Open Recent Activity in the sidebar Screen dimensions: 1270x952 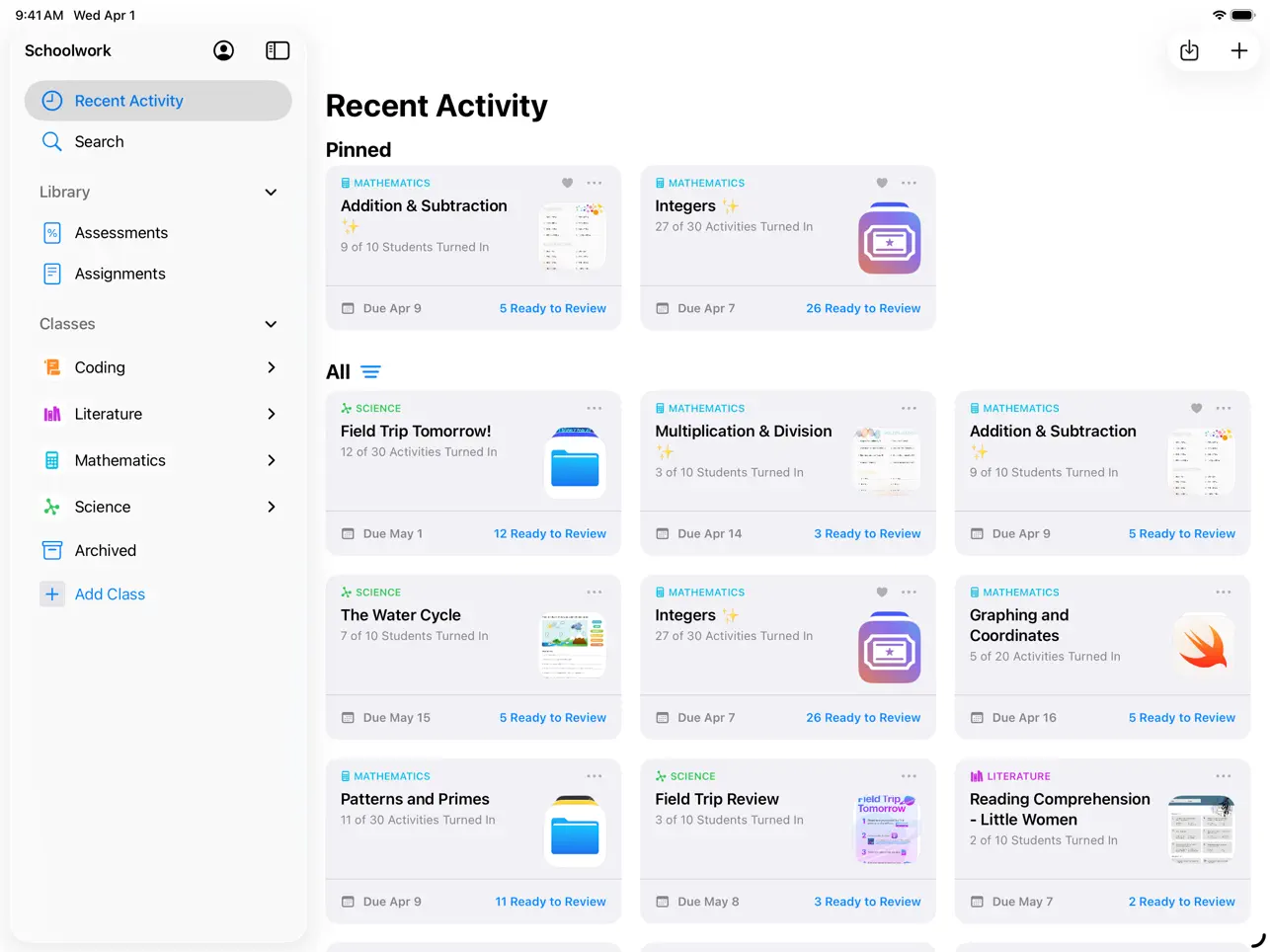click(x=128, y=100)
